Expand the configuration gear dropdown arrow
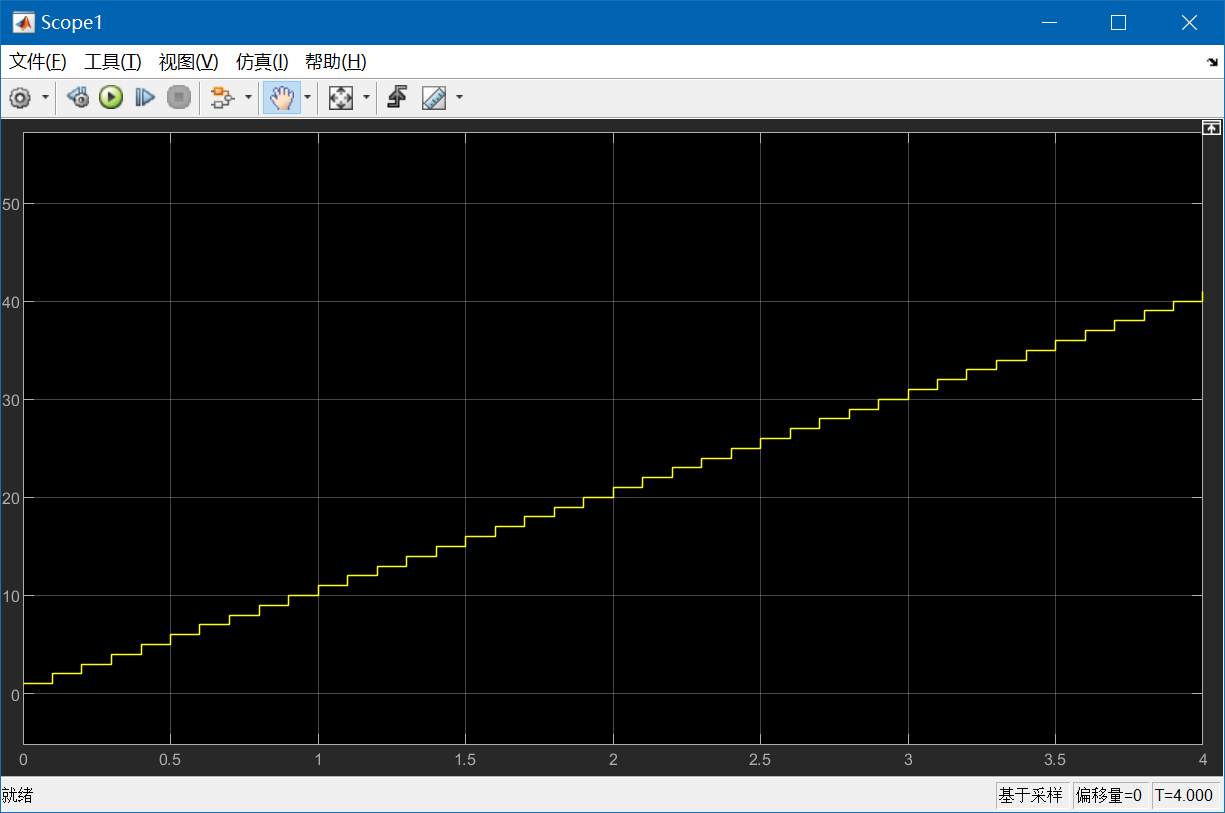Screen dimensions: 1225x813 [45, 98]
